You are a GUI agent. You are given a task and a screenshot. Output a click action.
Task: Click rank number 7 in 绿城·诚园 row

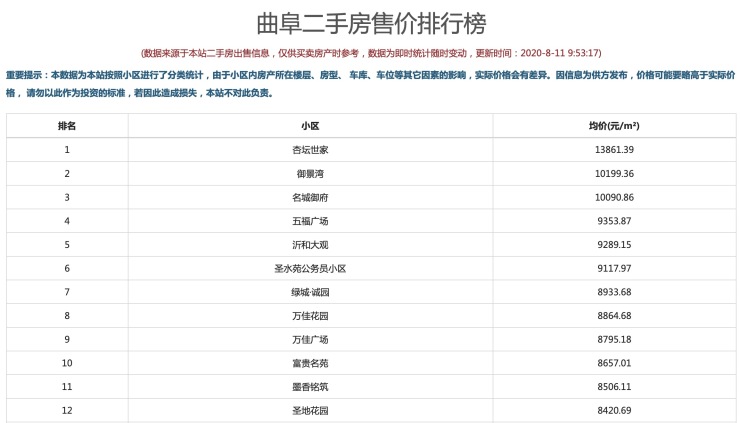click(67, 292)
